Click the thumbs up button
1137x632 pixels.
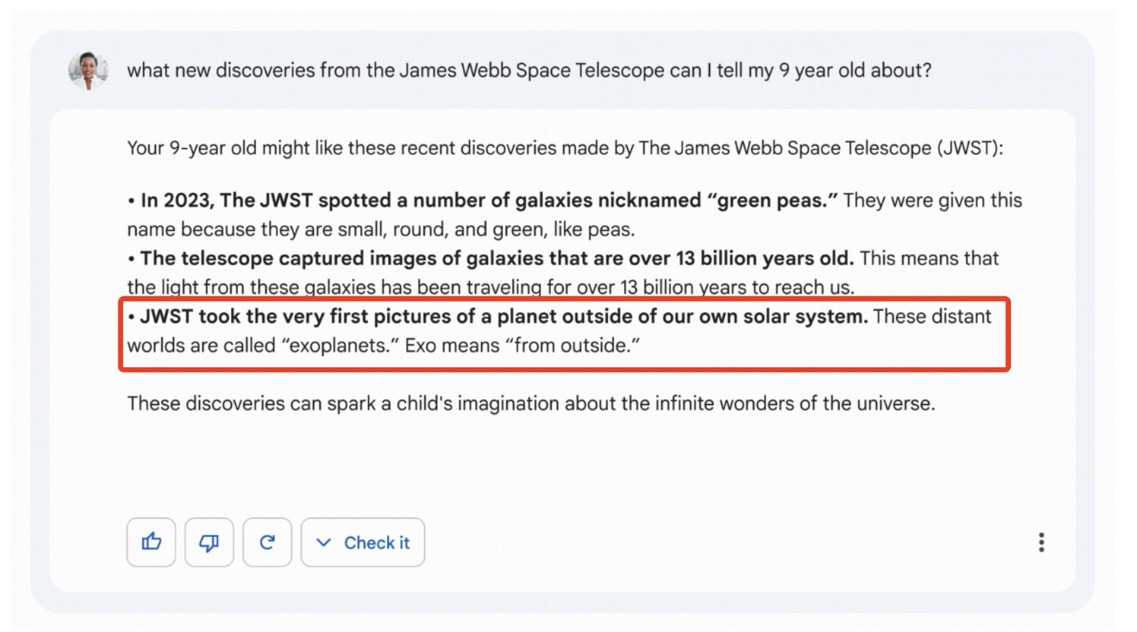(x=151, y=542)
